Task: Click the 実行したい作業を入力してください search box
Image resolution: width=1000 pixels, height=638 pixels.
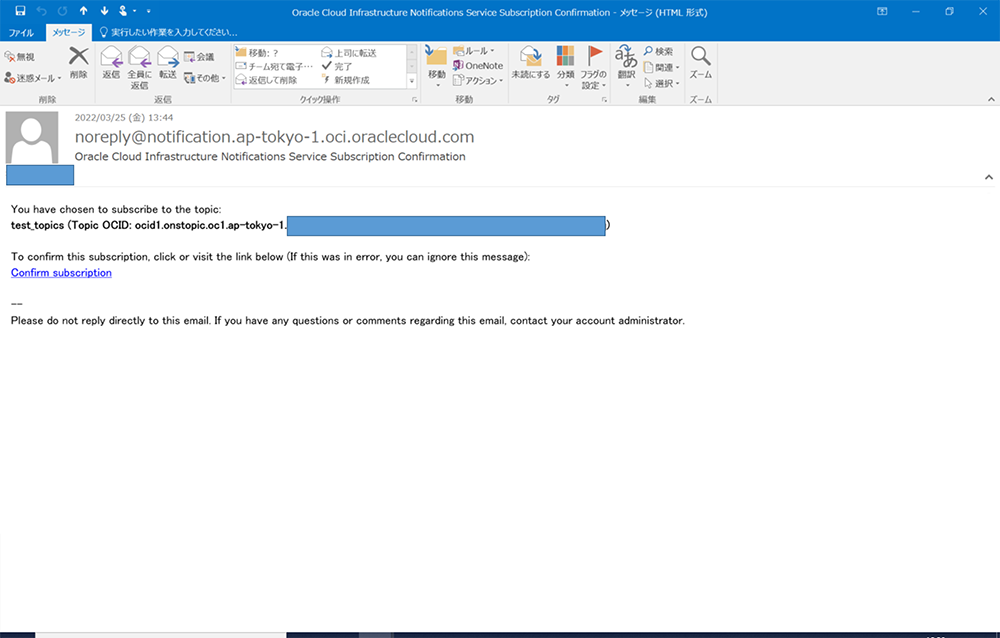Action: tap(170, 33)
